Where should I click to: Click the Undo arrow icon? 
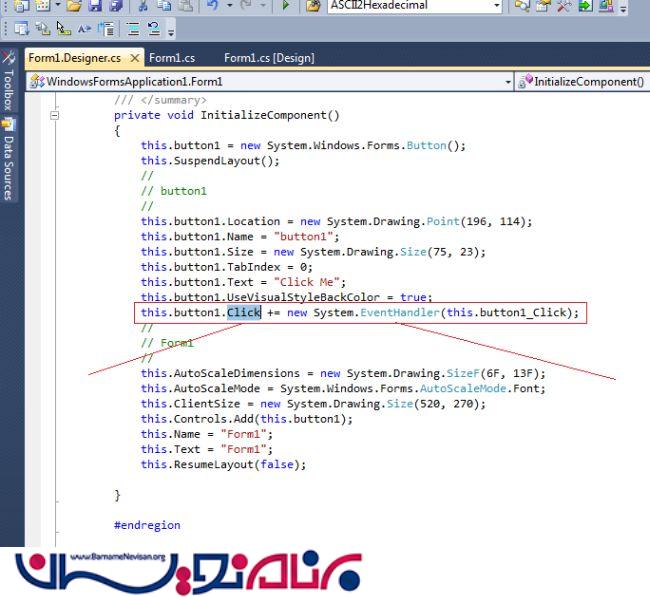point(213,6)
